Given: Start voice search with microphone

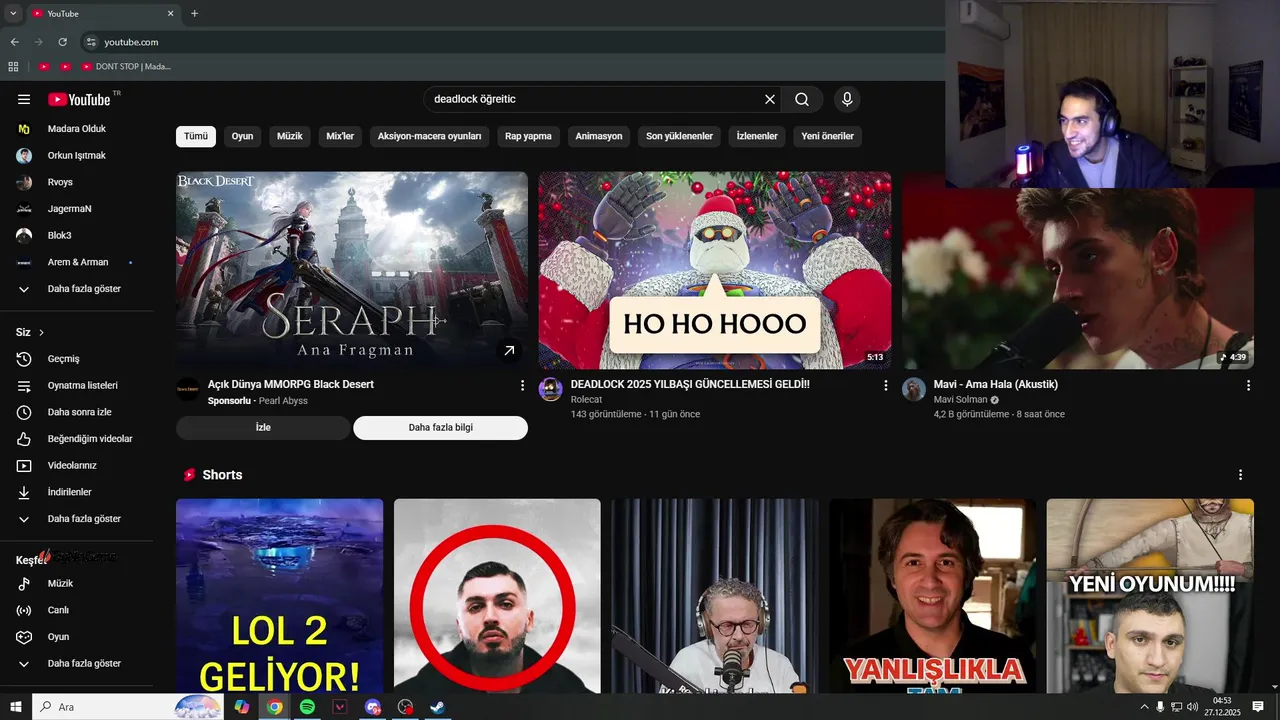Looking at the screenshot, I should 847,99.
